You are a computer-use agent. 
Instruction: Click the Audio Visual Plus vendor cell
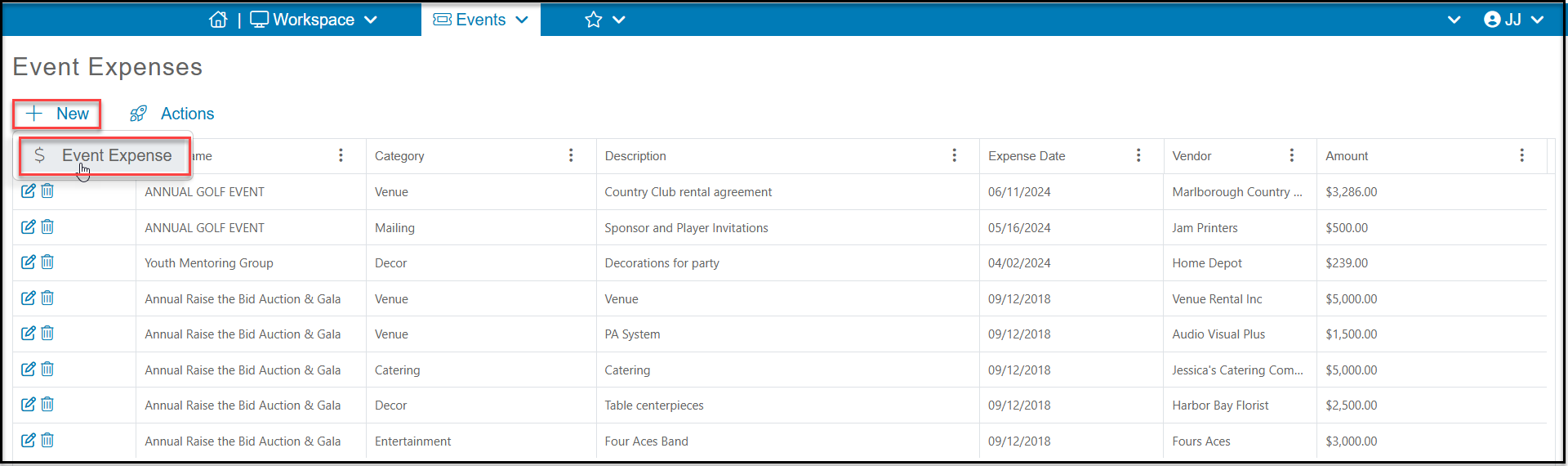(1218, 334)
